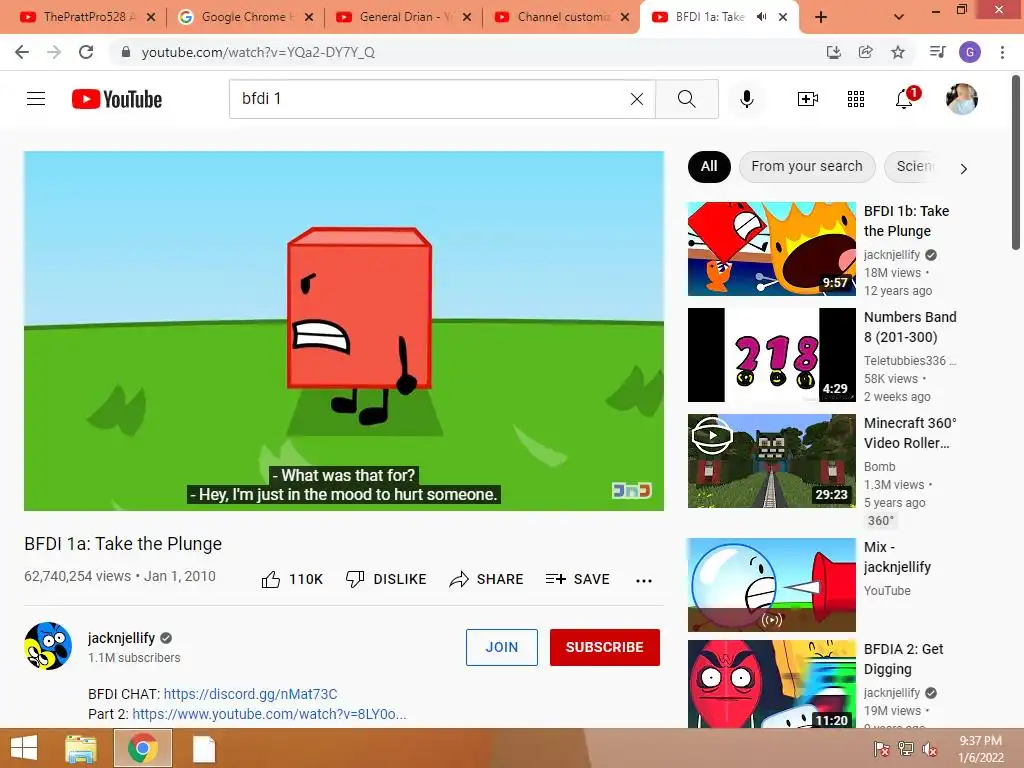
Task: Open the blank document taskbar icon
Action: coord(204,748)
